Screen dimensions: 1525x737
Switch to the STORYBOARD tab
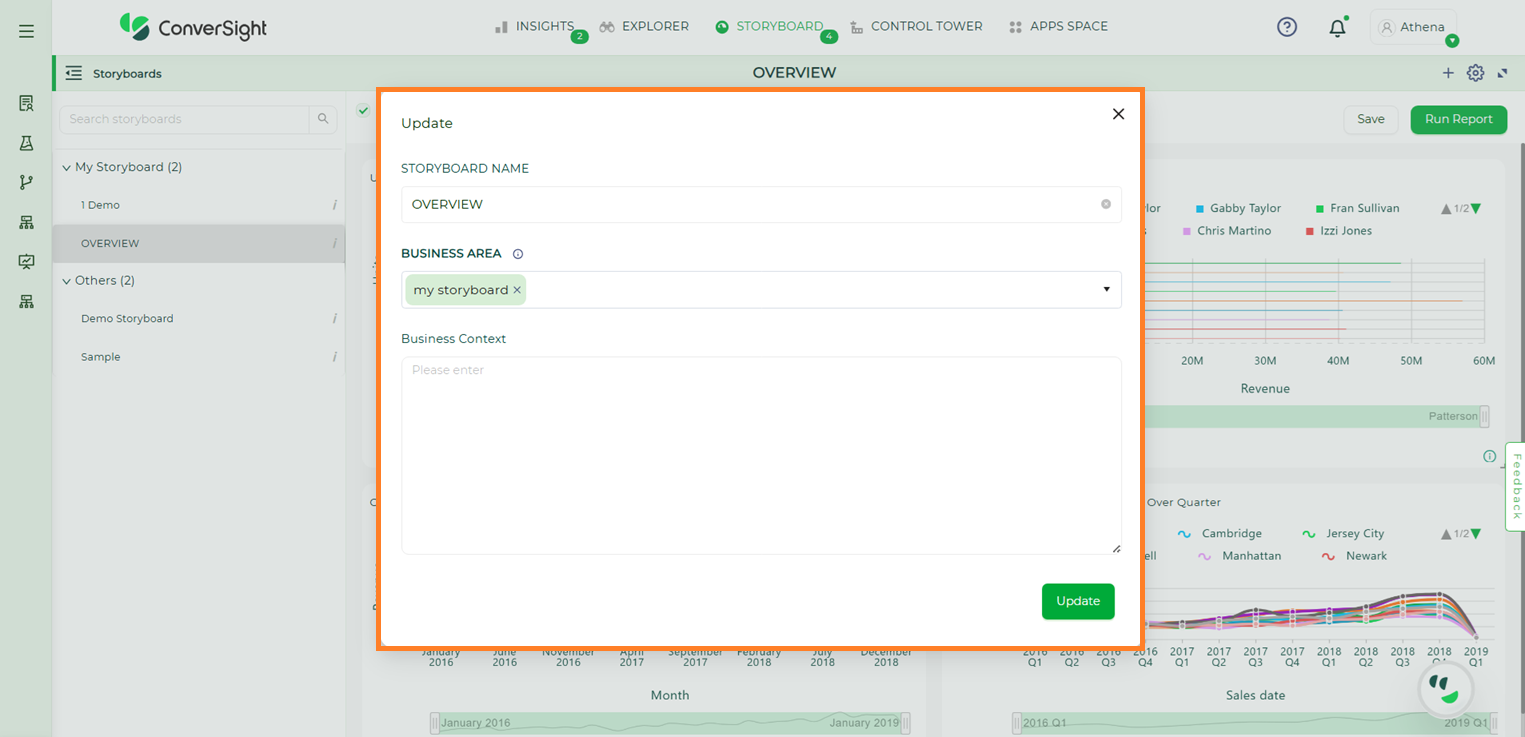click(769, 27)
